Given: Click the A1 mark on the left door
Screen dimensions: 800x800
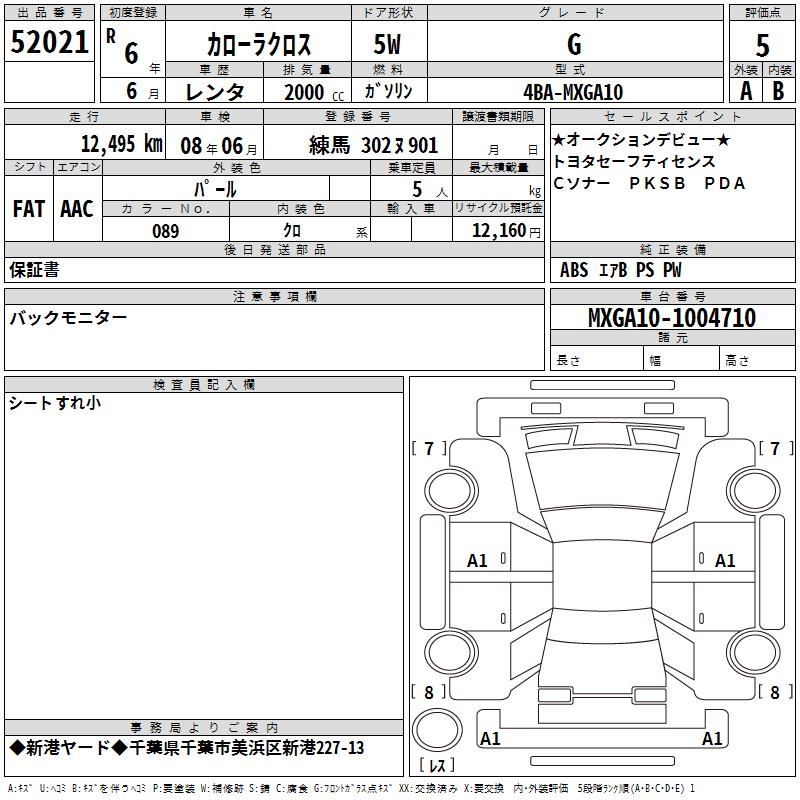Looking at the screenshot, I should tap(478, 561).
